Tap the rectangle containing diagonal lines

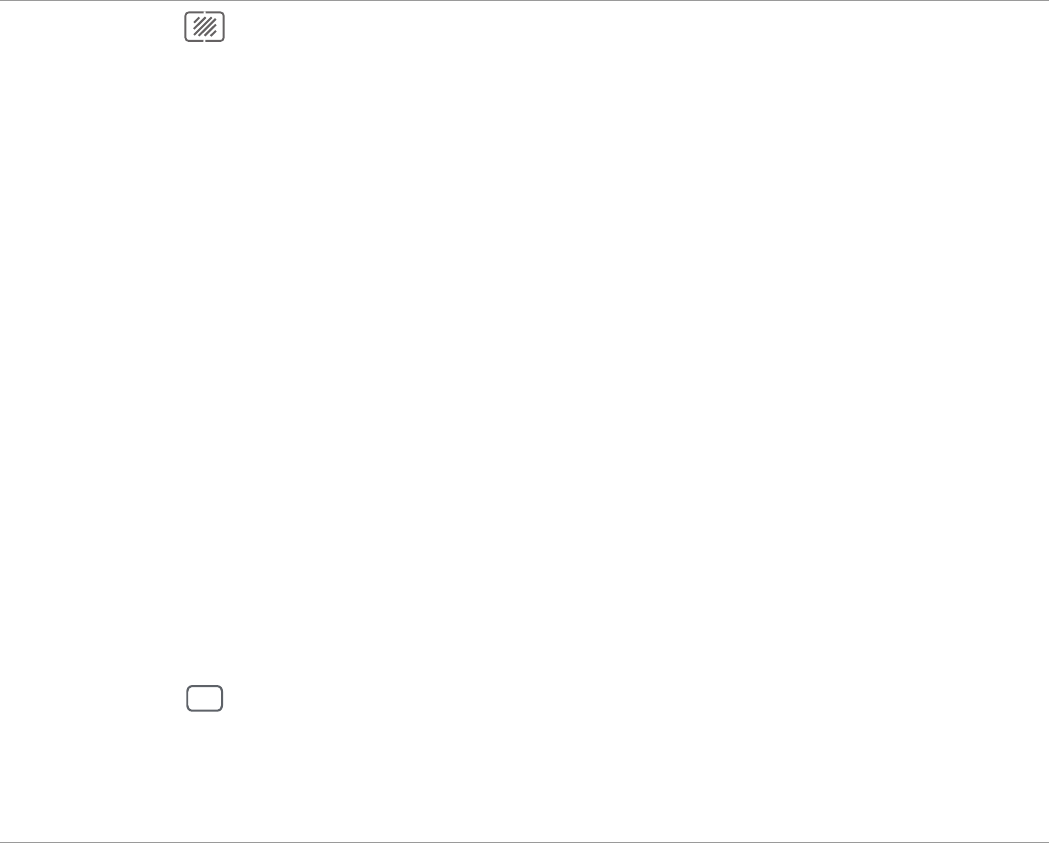pyautogui.click(x=205, y=27)
